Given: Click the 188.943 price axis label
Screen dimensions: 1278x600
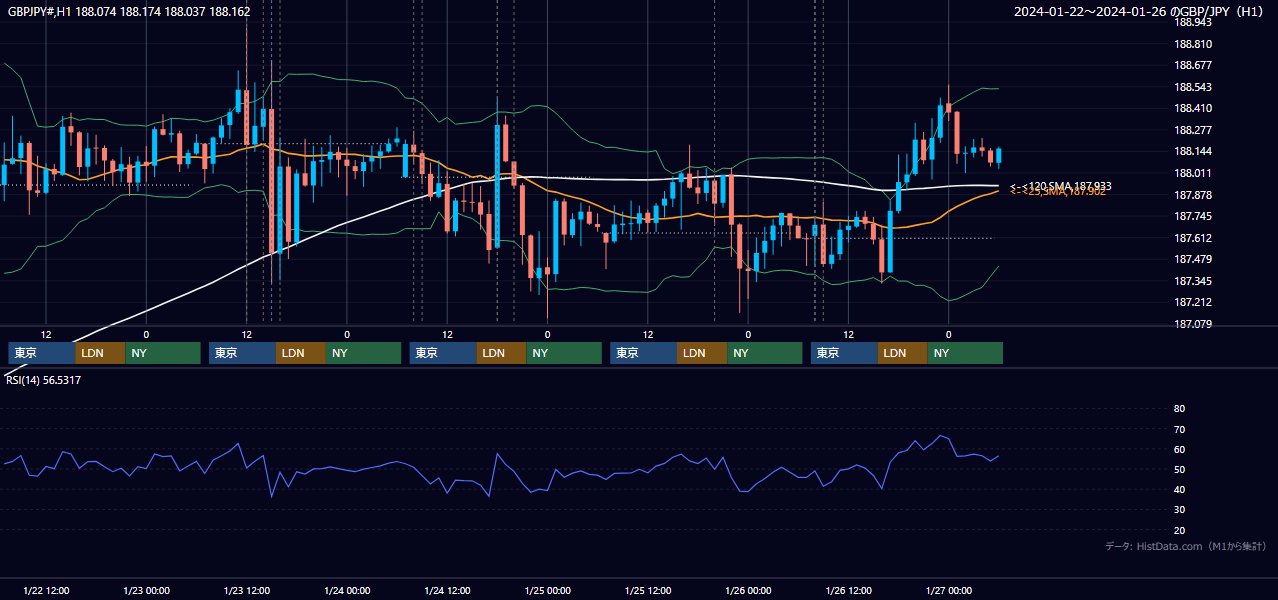Looking at the screenshot, I should (1193, 22).
